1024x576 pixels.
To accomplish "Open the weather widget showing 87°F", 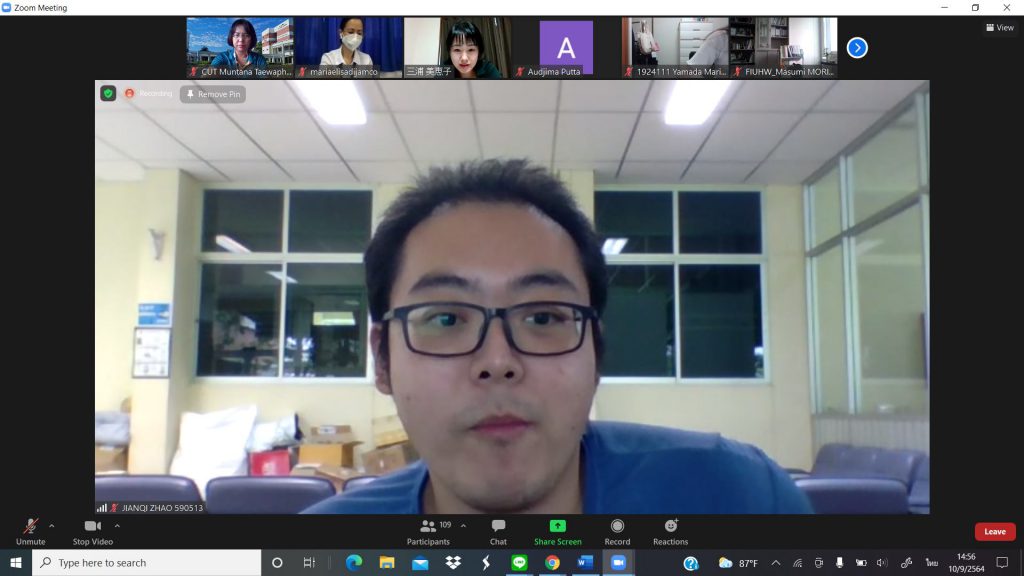I will click(738, 562).
